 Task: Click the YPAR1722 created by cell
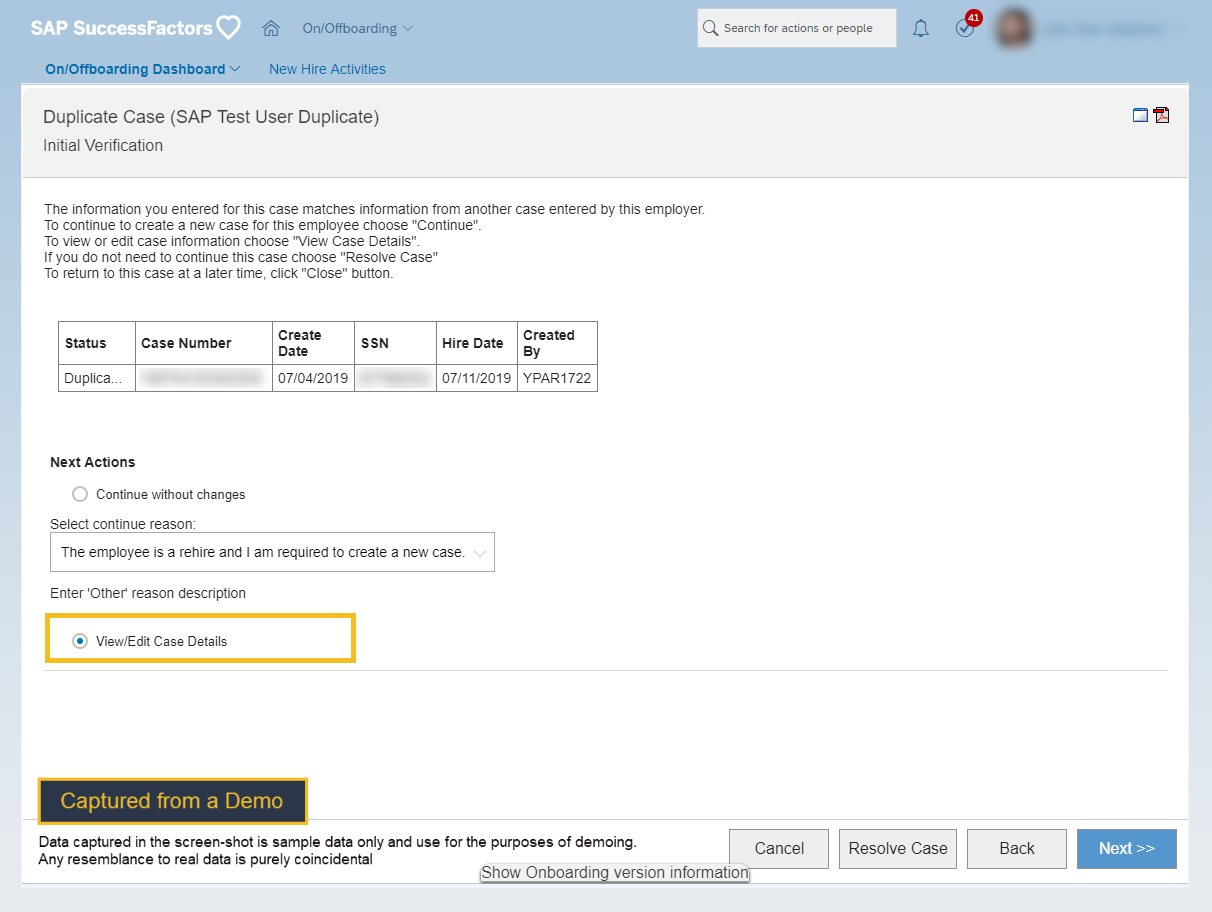557,378
